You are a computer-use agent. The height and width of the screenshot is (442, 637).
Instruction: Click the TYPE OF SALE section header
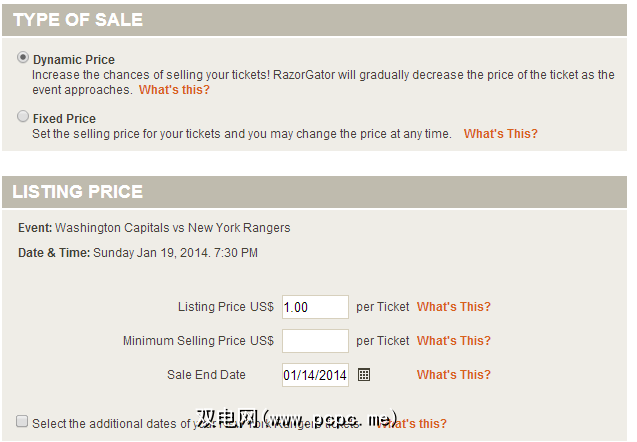tap(78, 20)
